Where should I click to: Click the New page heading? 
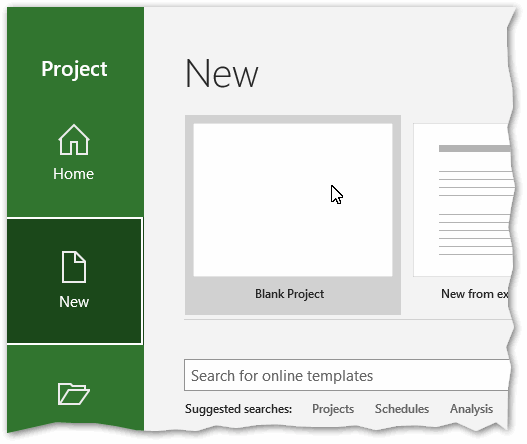point(221,74)
